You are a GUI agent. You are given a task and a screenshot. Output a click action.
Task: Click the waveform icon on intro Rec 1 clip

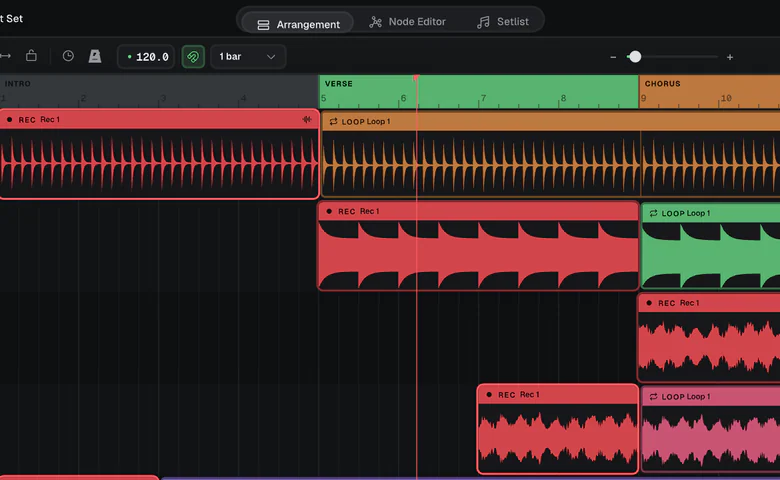(307, 119)
